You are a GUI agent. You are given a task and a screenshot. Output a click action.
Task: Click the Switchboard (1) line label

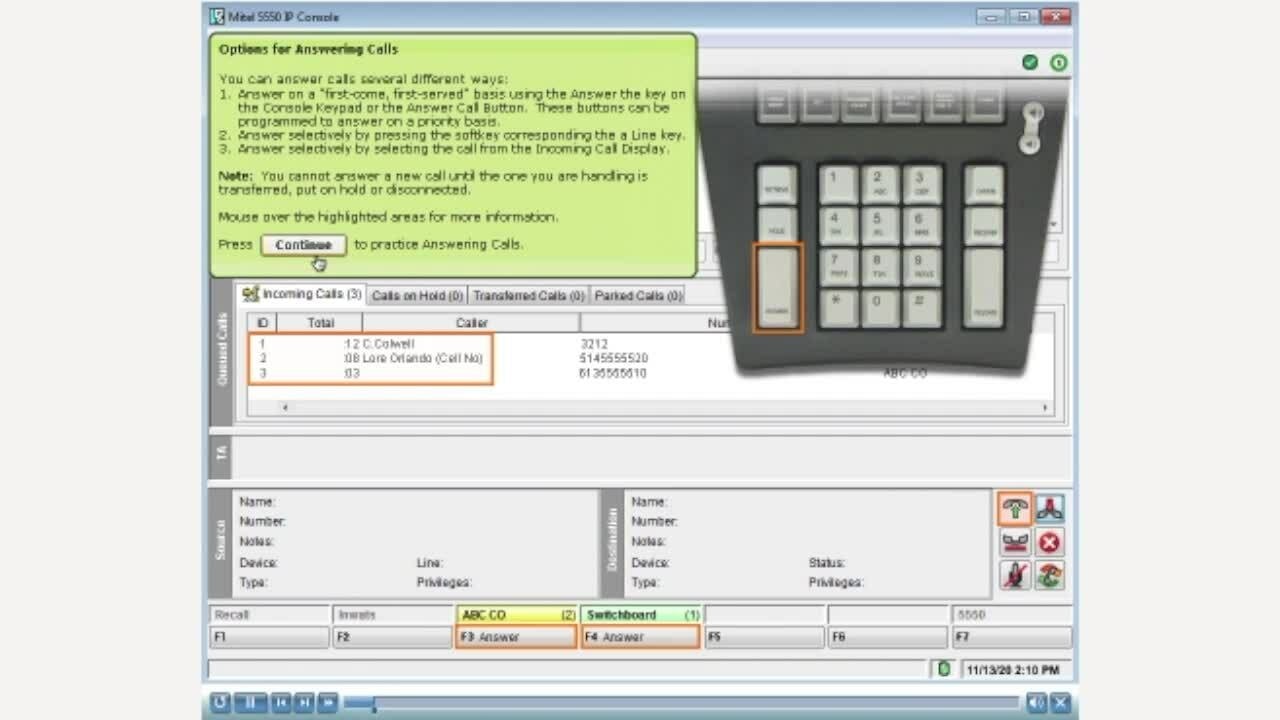[x=640, y=615]
